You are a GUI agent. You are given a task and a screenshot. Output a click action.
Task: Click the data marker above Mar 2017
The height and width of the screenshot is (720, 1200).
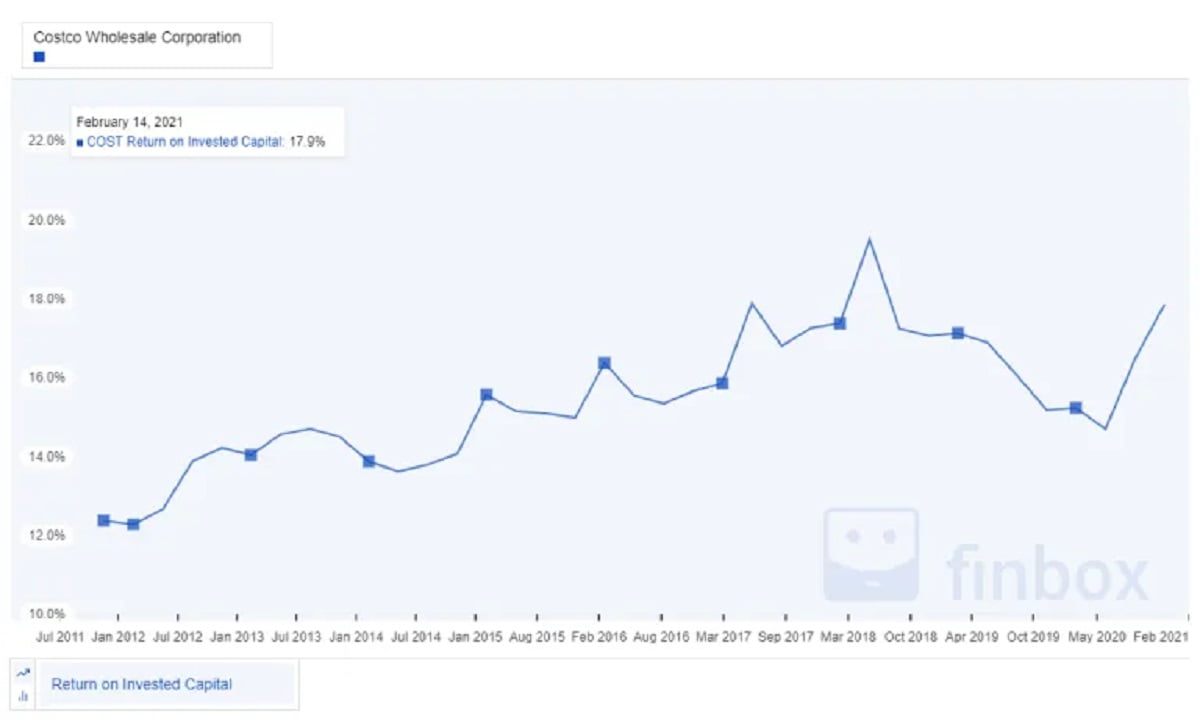722,383
